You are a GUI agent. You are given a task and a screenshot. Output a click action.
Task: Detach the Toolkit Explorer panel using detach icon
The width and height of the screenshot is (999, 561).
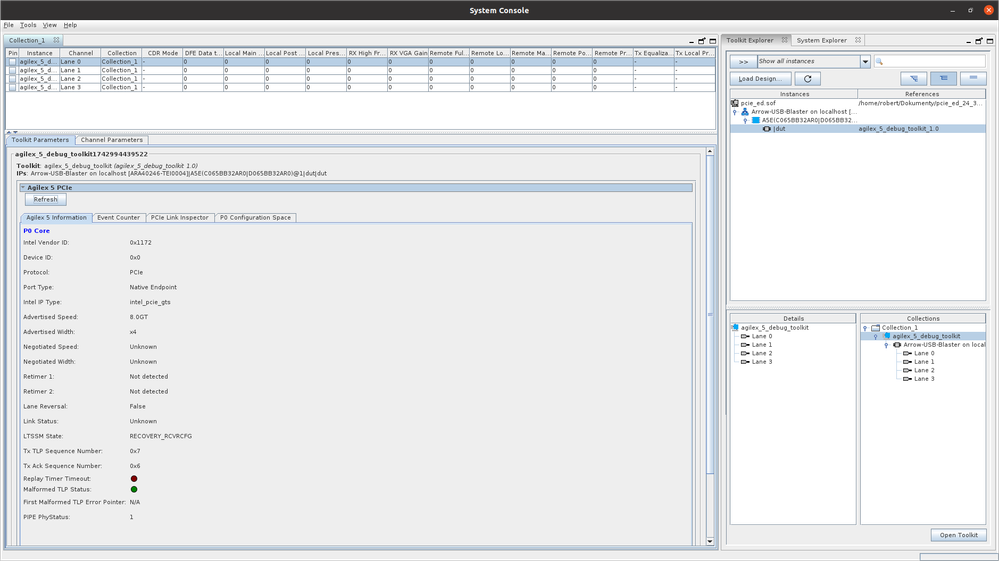[979, 41]
